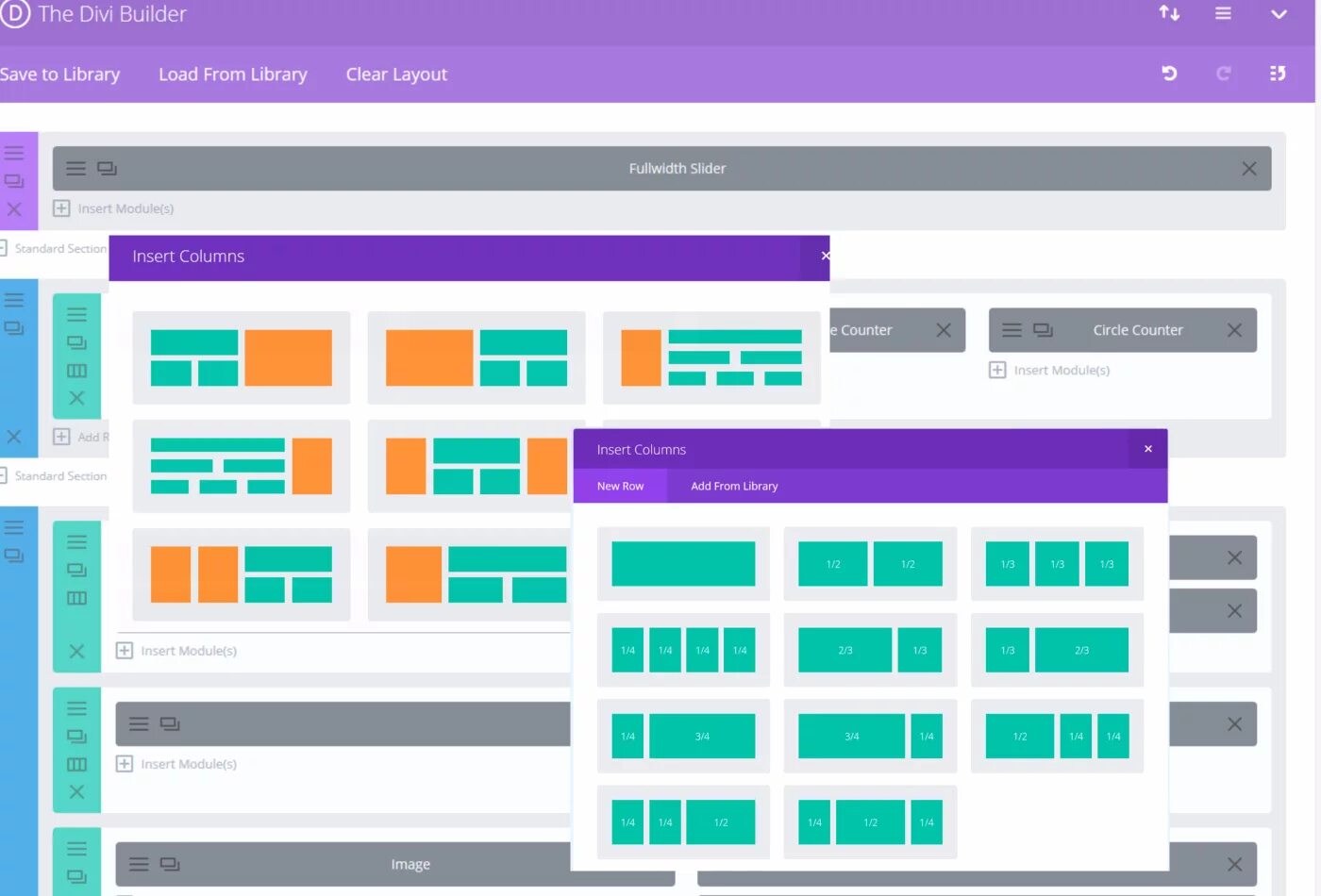Close the large Insert Columns dialog
Viewport: 1321px width, 896px height.
tap(825, 256)
